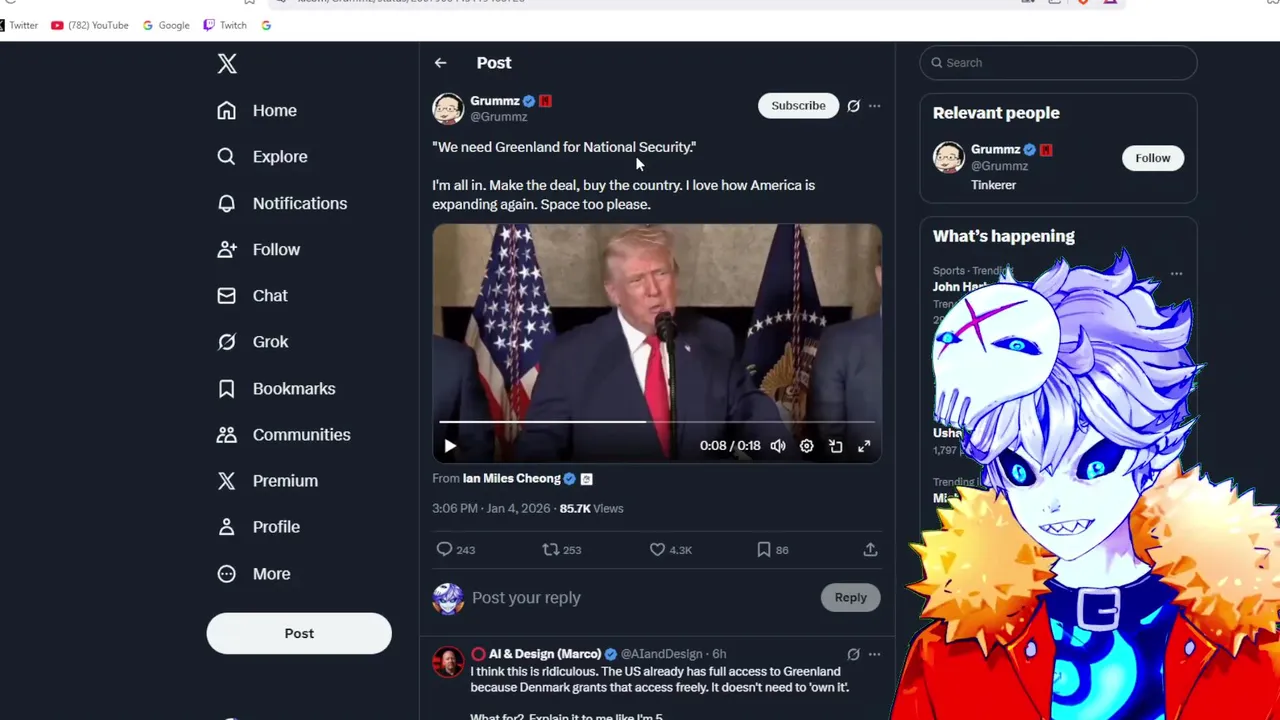Open the post's three-dot options menu
Image resolution: width=1280 pixels, height=720 pixels.
tap(874, 105)
